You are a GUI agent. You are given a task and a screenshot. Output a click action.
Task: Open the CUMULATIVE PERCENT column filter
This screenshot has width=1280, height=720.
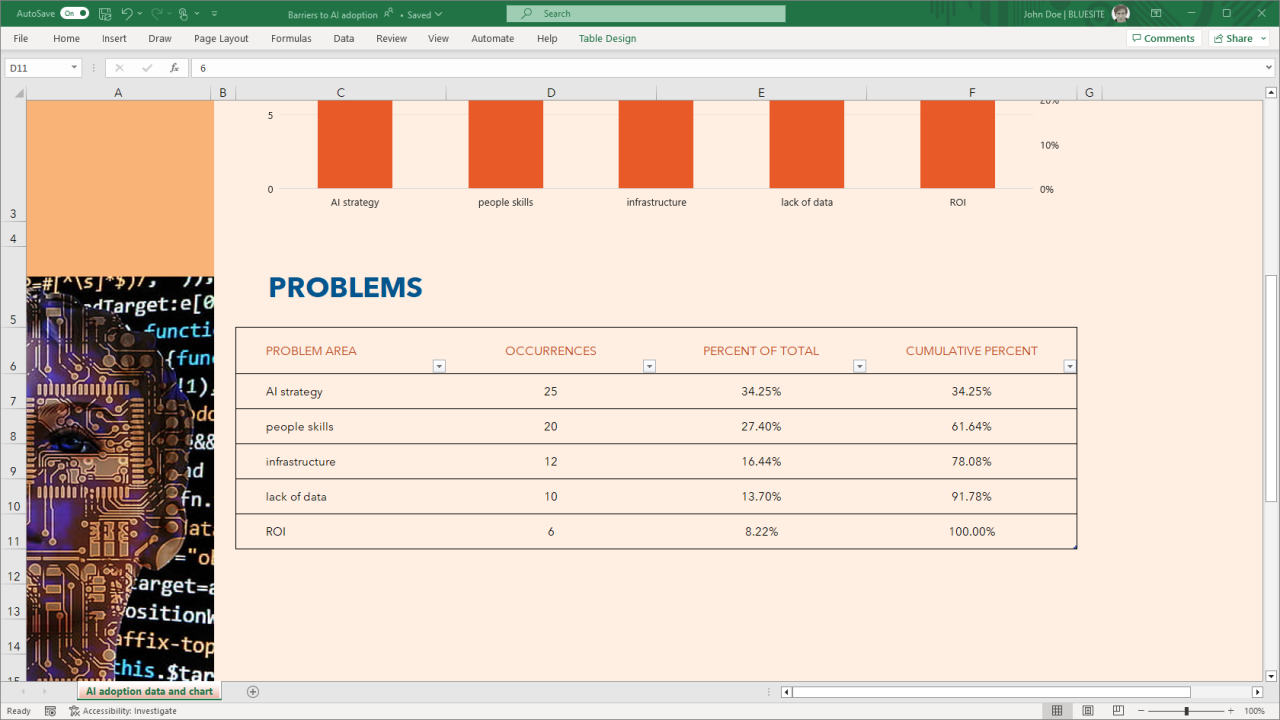1069,366
